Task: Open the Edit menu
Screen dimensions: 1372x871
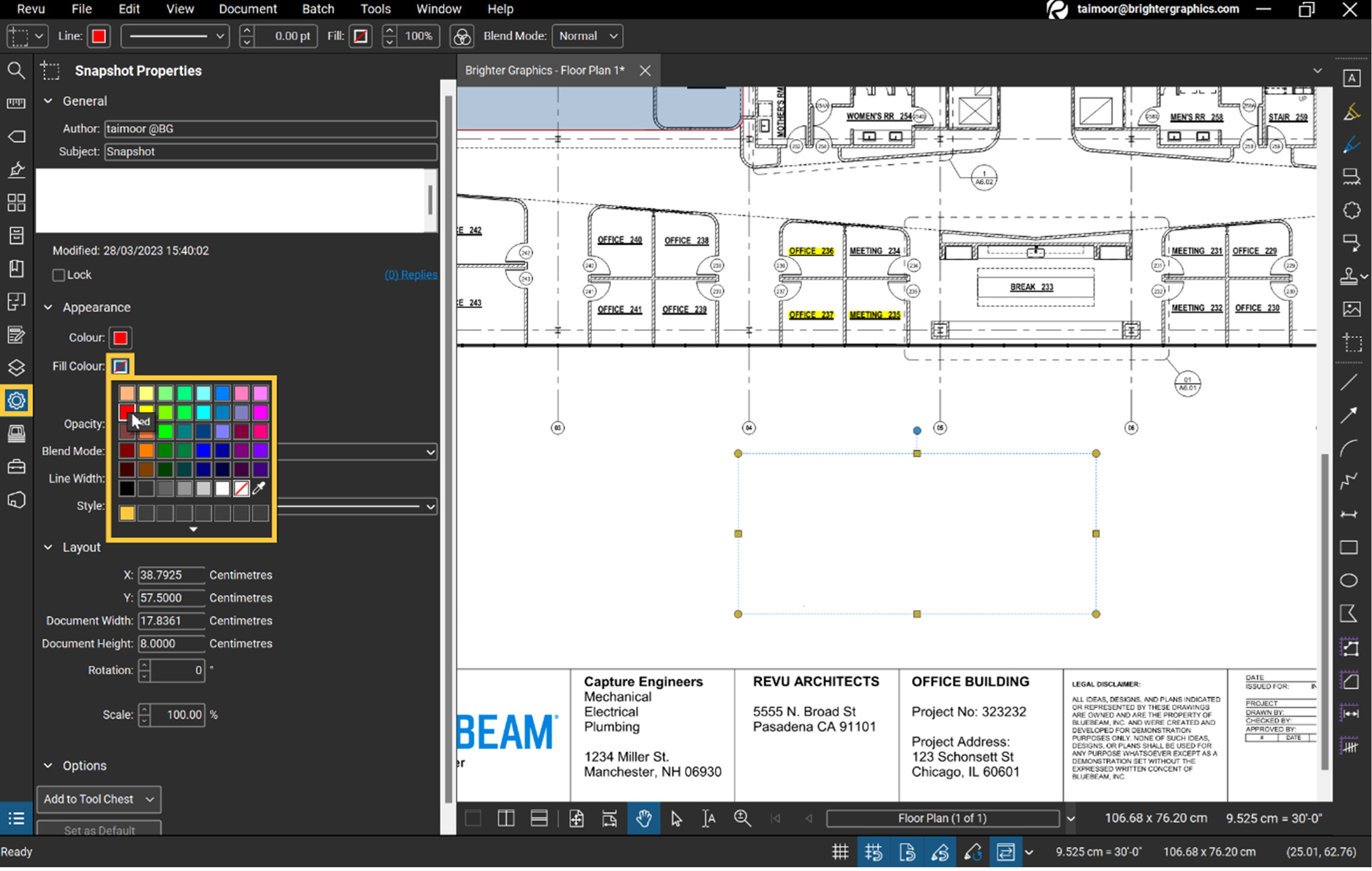Action: coord(129,9)
